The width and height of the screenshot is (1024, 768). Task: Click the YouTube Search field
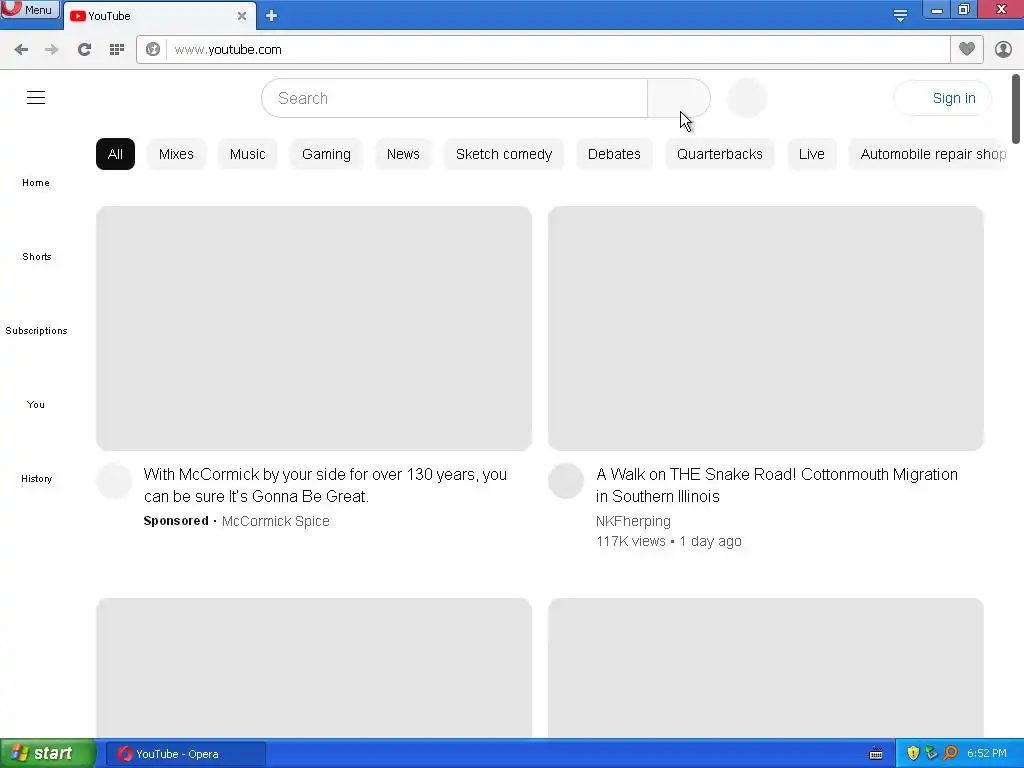455,98
